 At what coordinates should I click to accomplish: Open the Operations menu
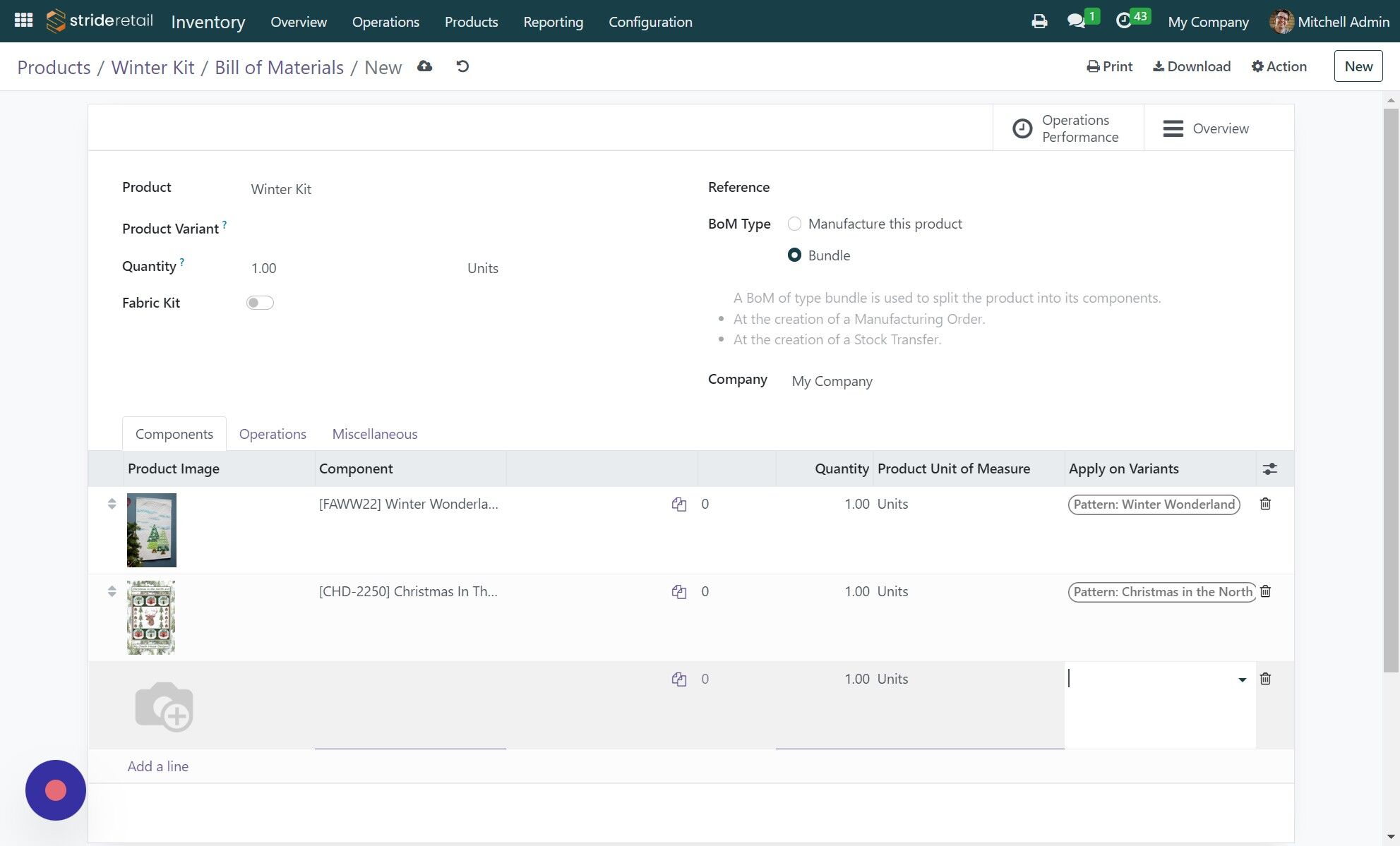point(385,22)
